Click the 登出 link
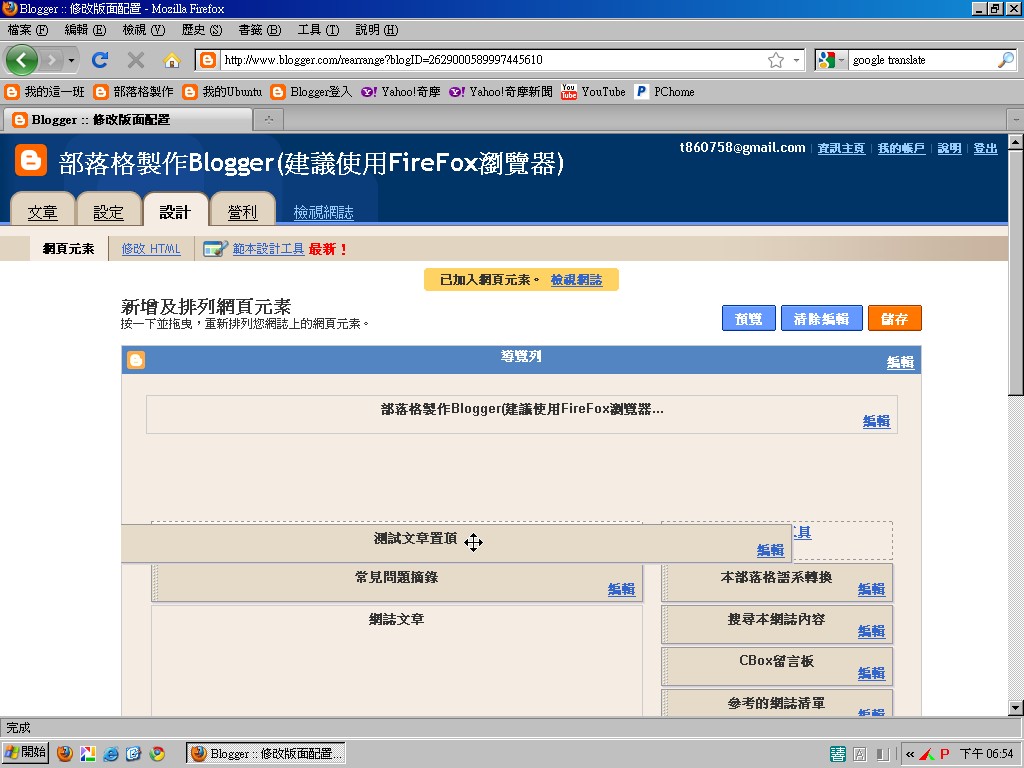1024x768 pixels. (x=985, y=148)
